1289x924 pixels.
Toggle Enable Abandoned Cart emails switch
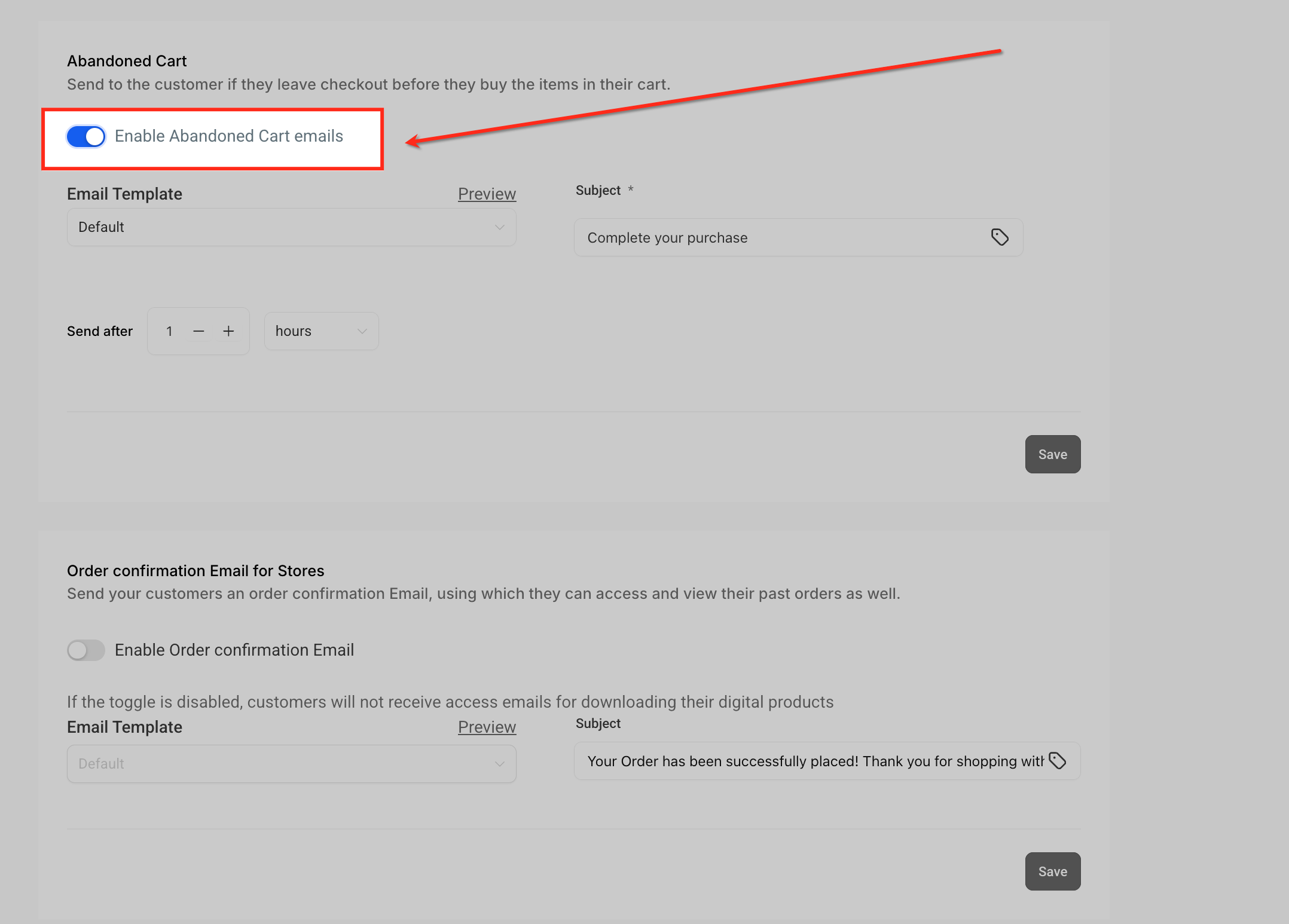(x=85, y=136)
